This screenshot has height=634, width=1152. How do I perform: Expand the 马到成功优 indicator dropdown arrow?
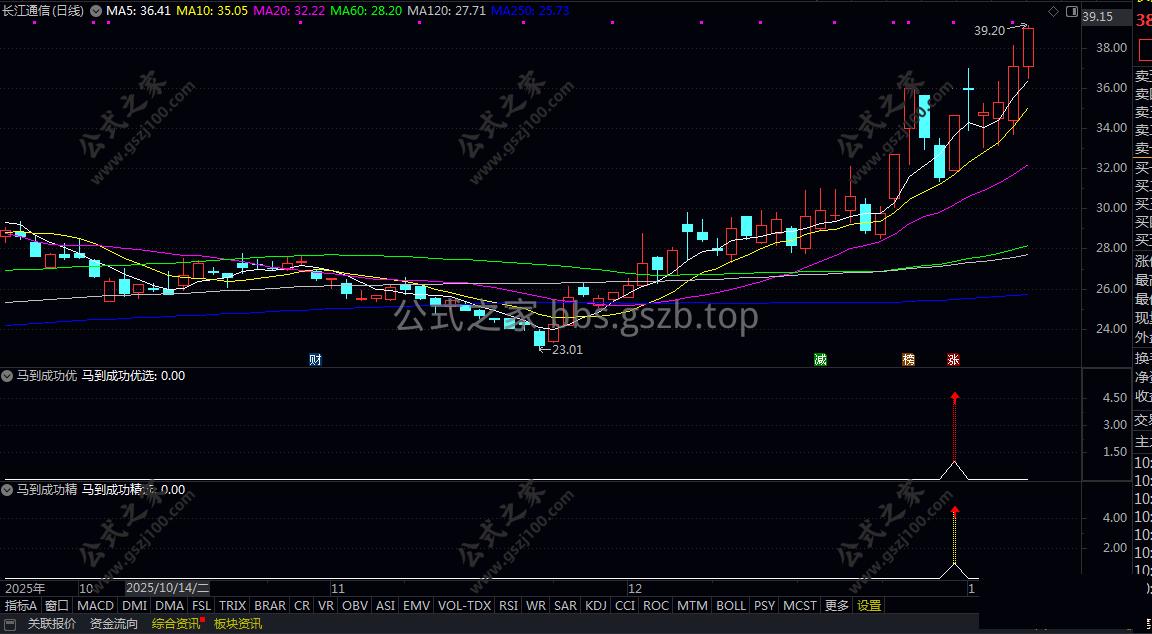[8, 375]
